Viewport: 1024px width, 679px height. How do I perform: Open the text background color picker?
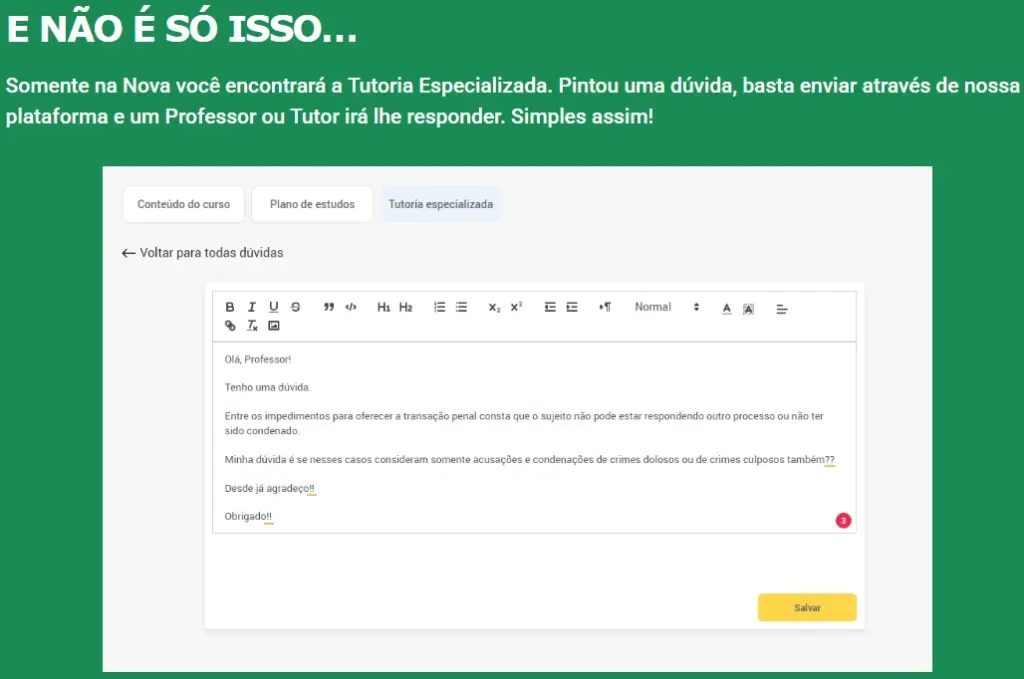(748, 309)
